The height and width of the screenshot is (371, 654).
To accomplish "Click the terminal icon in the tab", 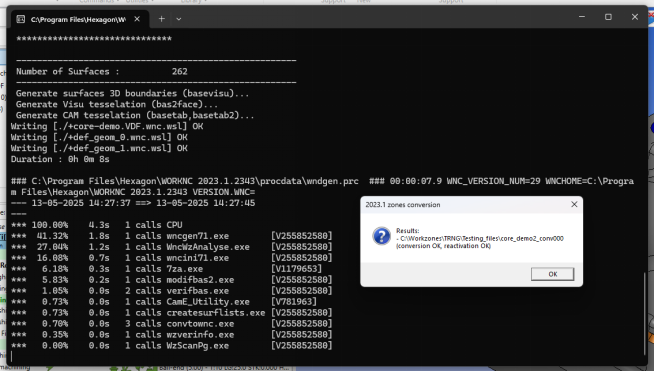I will click(x=20, y=19).
